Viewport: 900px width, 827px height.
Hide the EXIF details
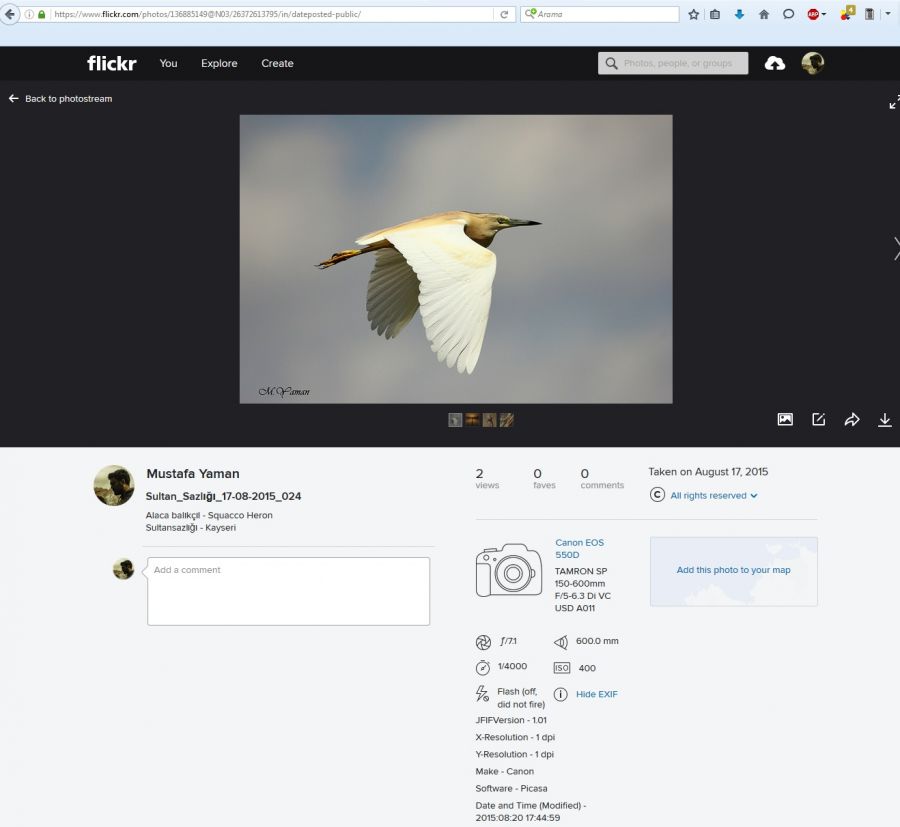tap(596, 694)
